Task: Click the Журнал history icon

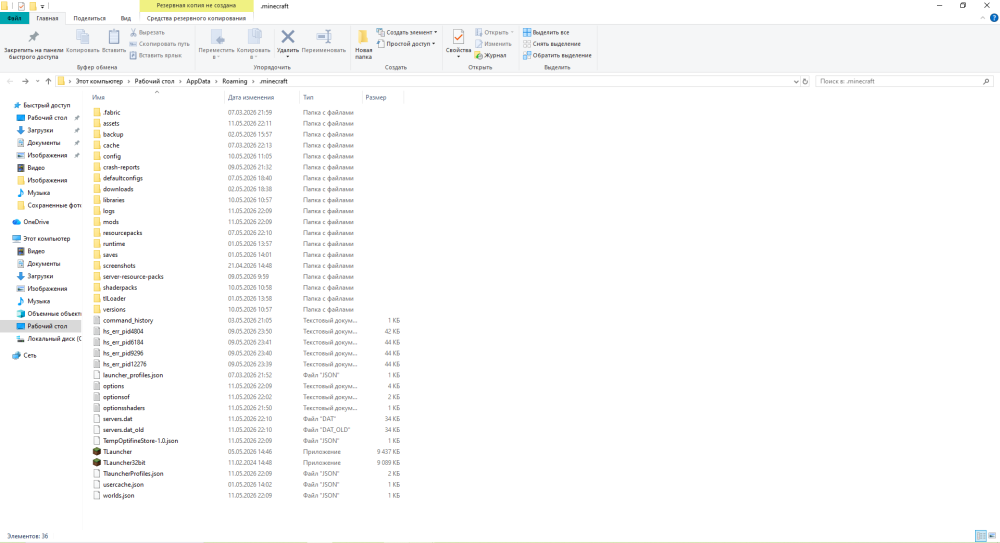Action: coord(490,56)
